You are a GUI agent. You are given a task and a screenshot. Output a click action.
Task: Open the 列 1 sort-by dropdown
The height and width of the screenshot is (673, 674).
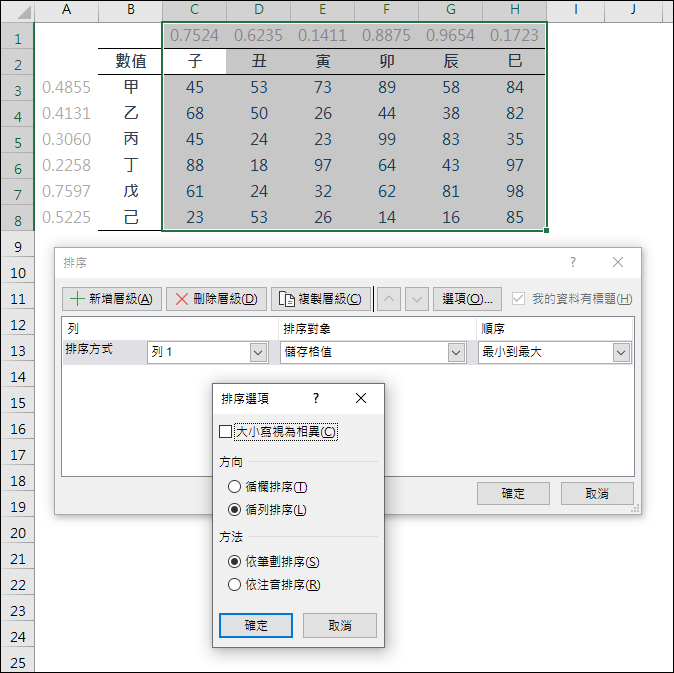click(x=258, y=352)
